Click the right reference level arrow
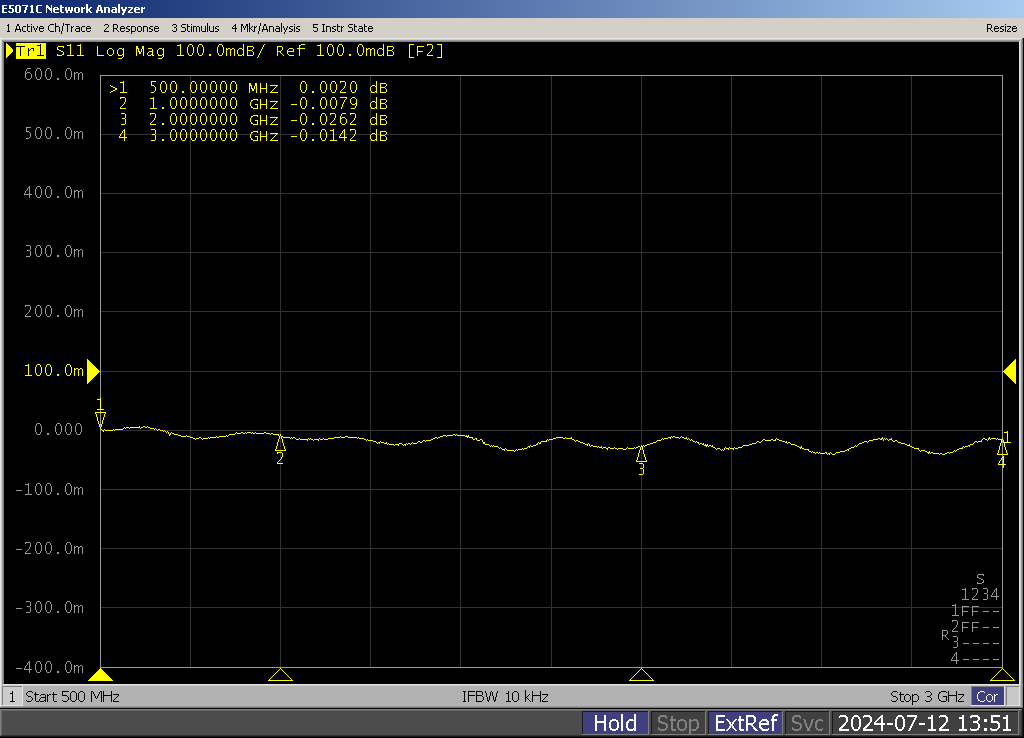 point(1009,371)
